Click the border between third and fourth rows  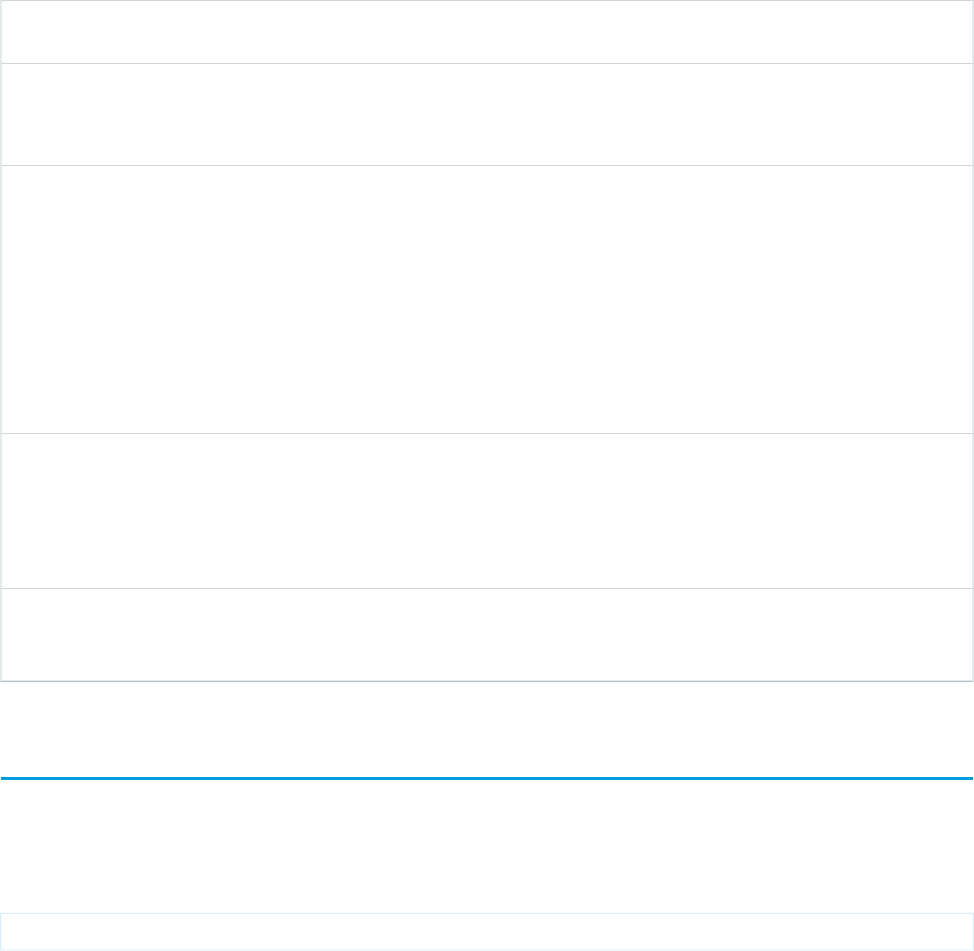(x=486, y=432)
